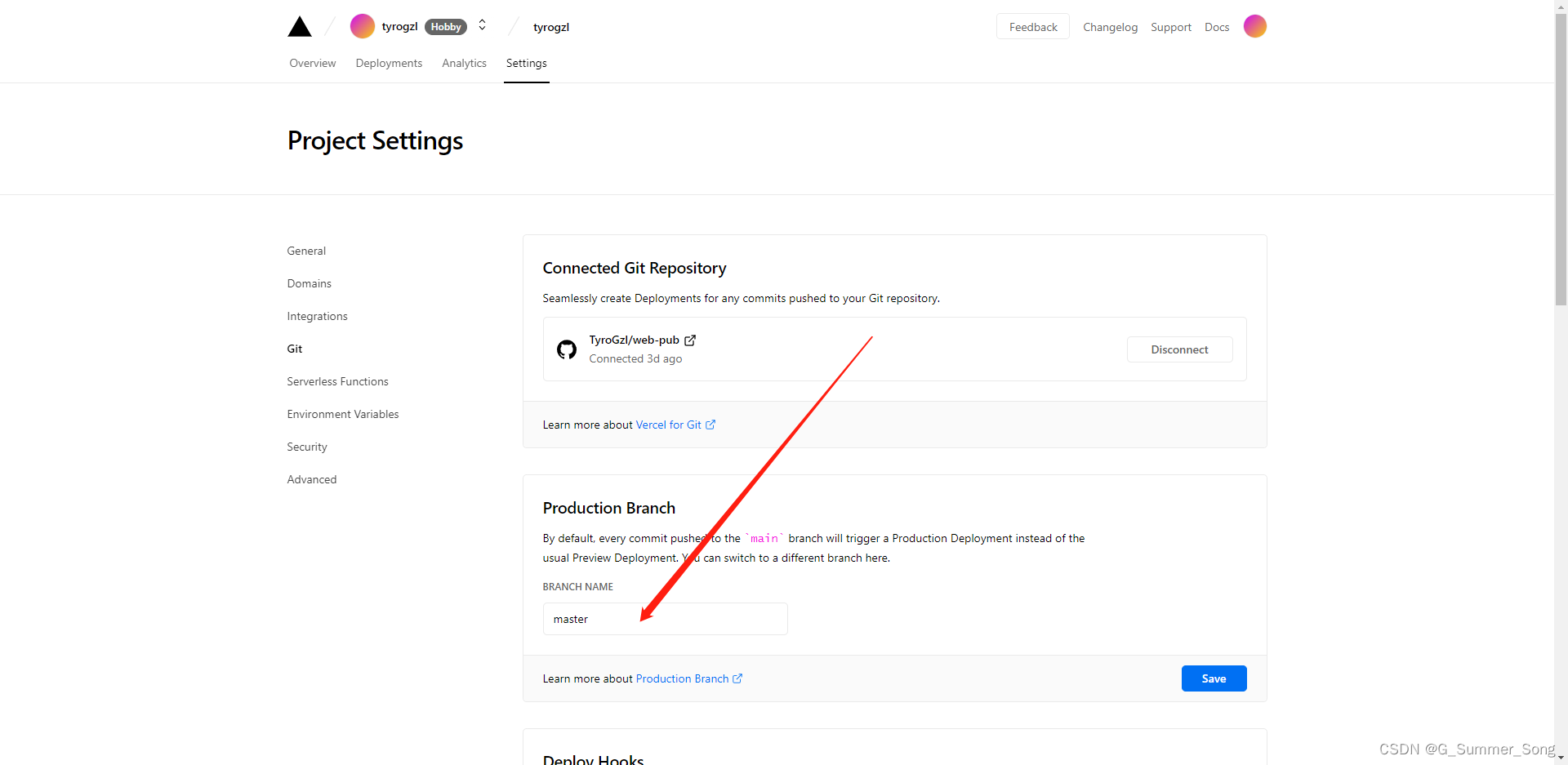
Task: Open TyroGzl/web-pub external link icon
Action: pos(690,340)
